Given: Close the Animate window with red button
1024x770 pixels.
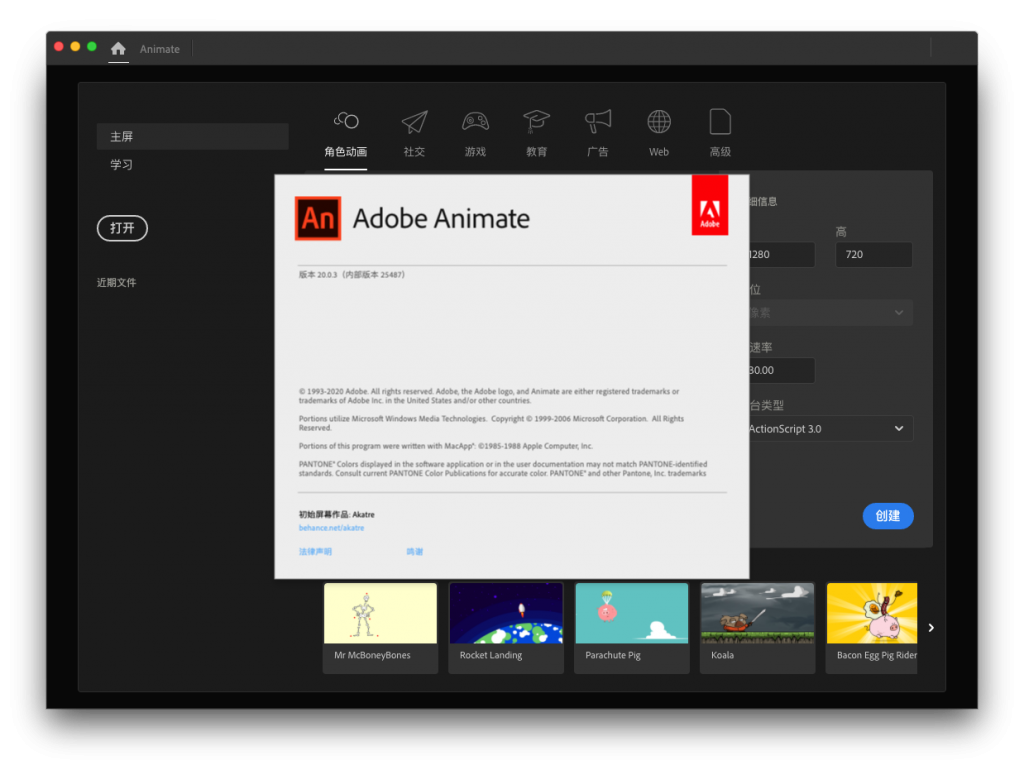Looking at the screenshot, I should point(59,46).
